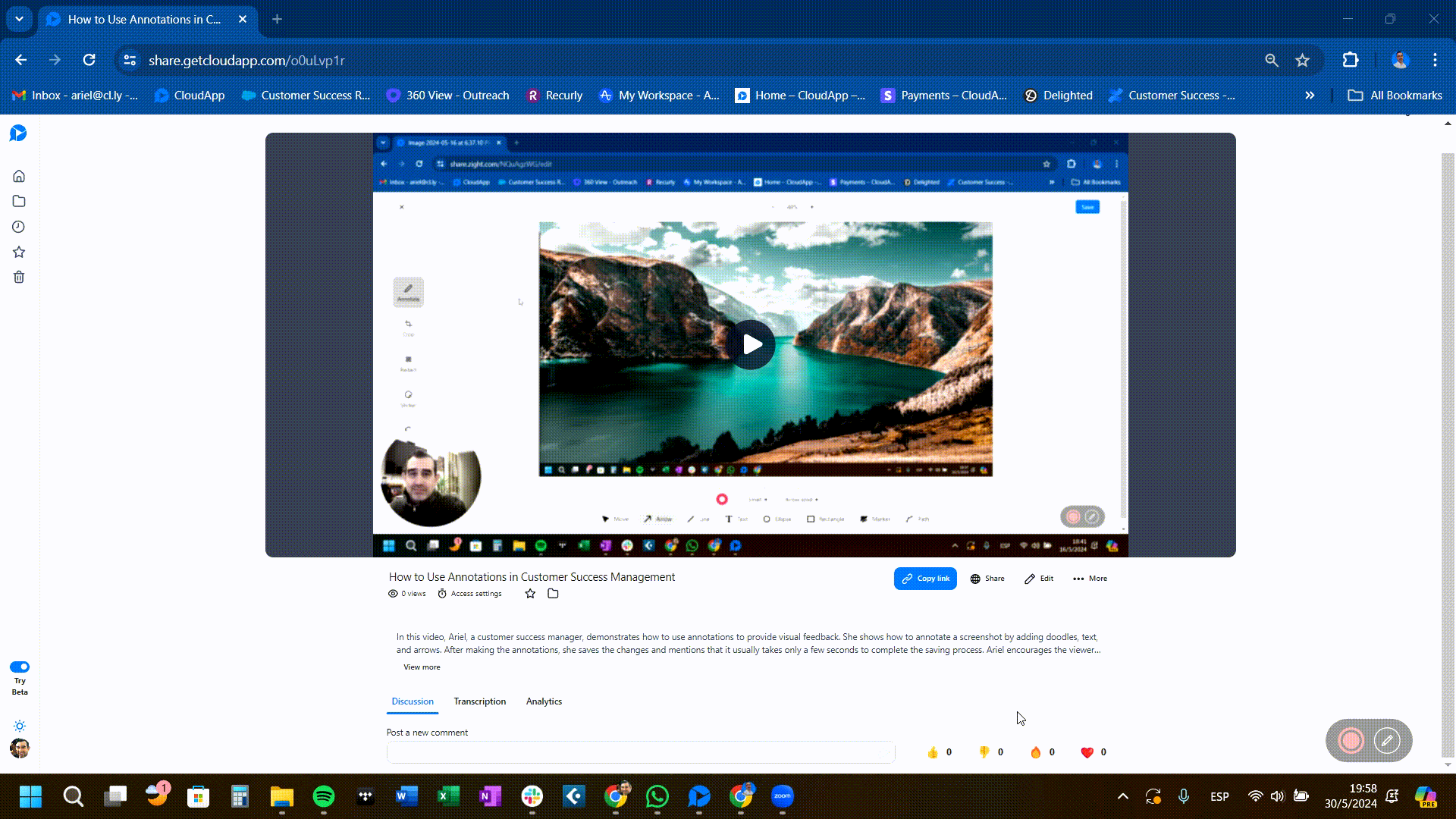
Task: Open Chrome extensions puzzle icon
Action: point(1351,60)
